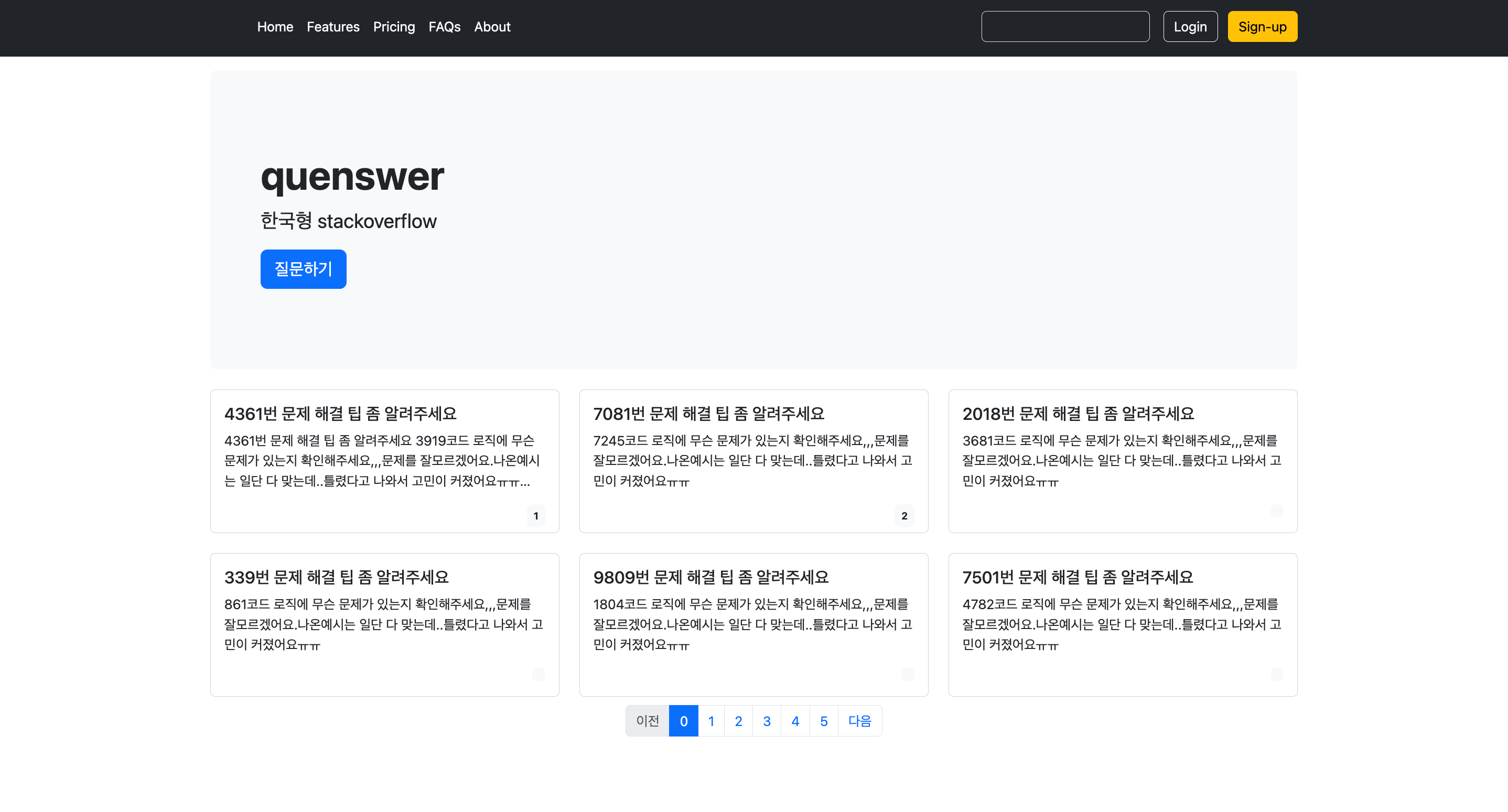This screenshot has width=1508, height=812.
Task: Click the search input in navbar
Action: (x=1065, y=27)
